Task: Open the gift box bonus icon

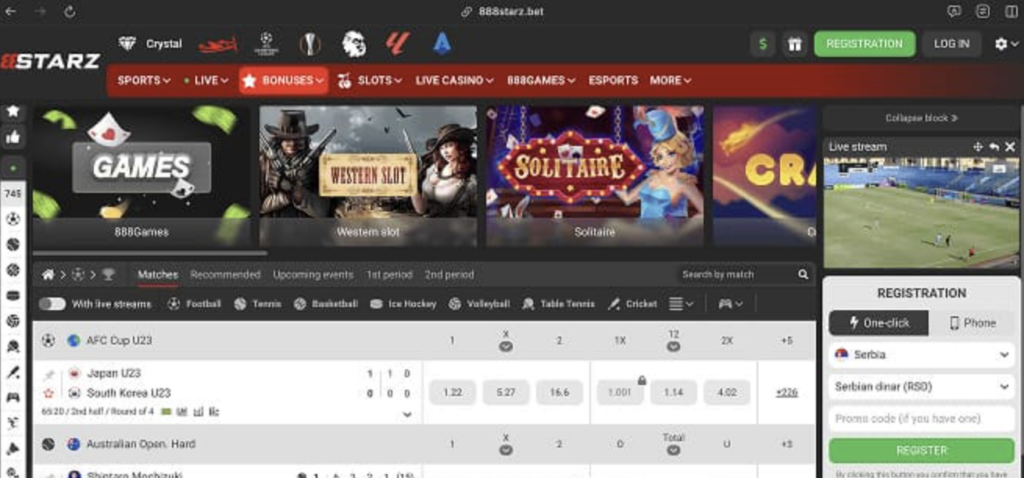Action: (795, 44)
